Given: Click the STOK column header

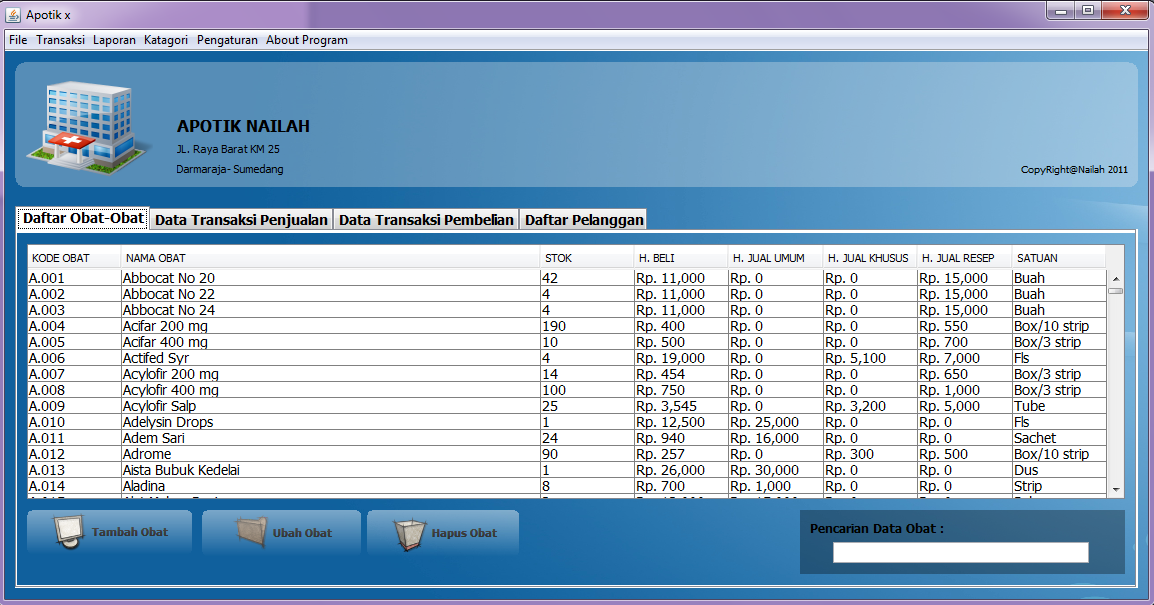Looking at the screenshot, I should click(587, 258).
